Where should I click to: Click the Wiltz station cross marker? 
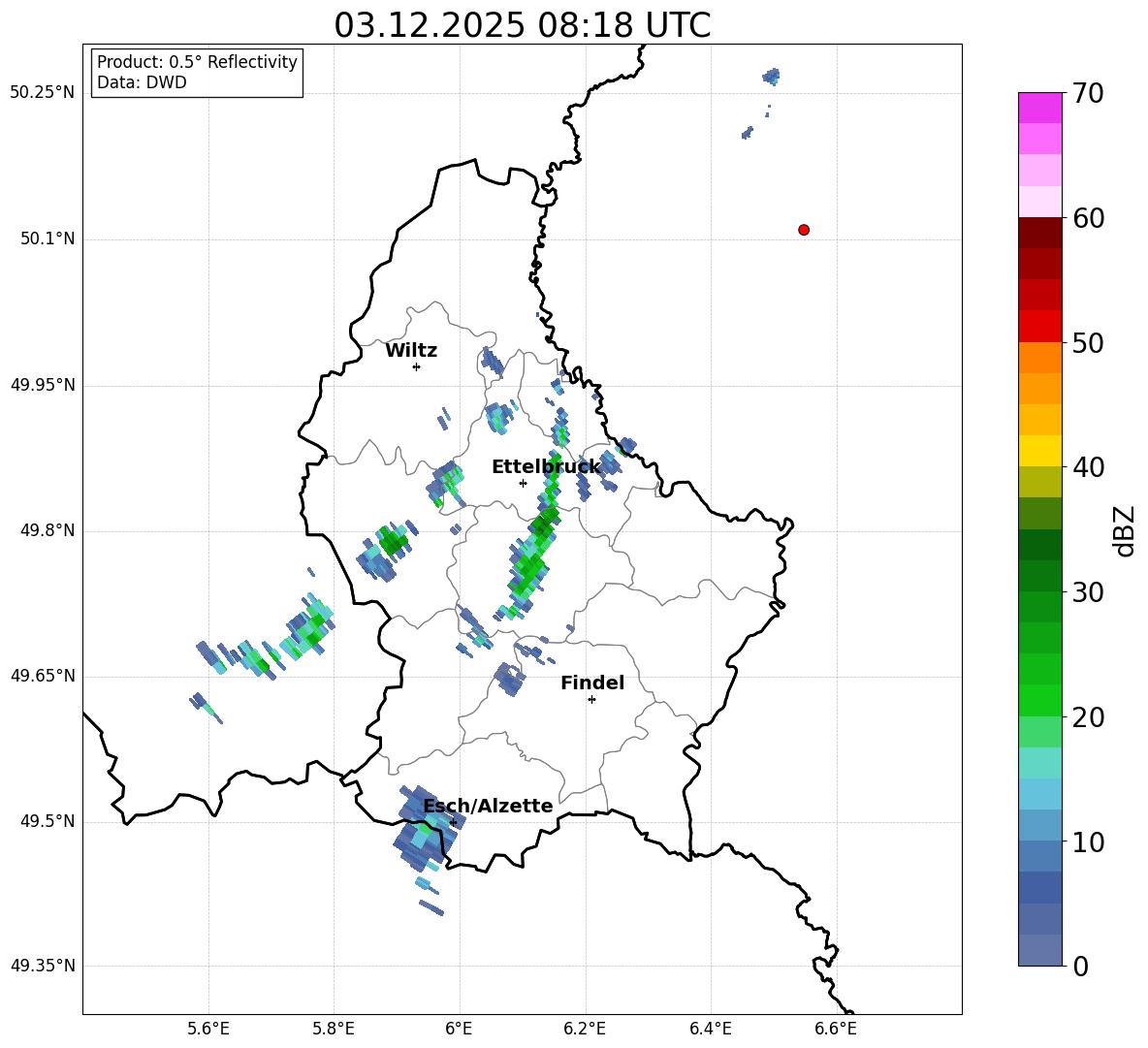(x=417, y=366)
